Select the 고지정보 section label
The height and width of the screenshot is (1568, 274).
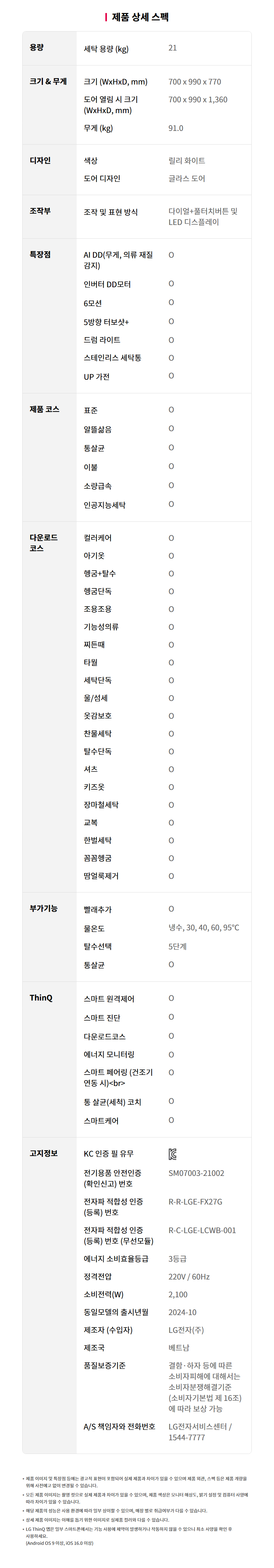coord(43,1153)
